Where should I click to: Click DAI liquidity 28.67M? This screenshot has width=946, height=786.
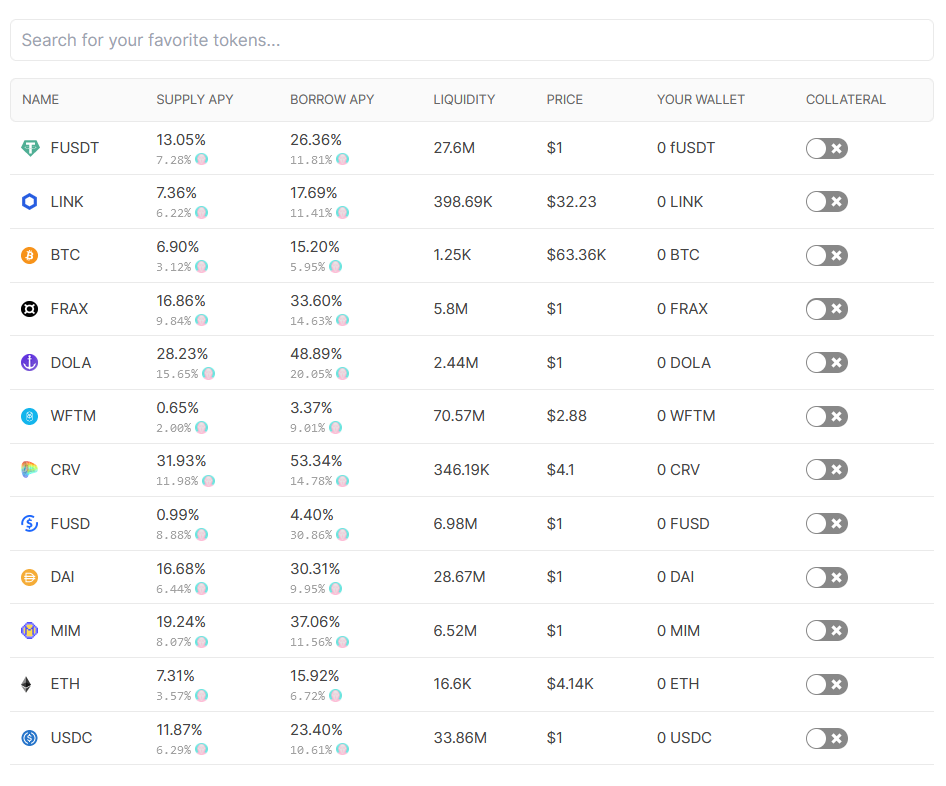click(x=459, y=577)
